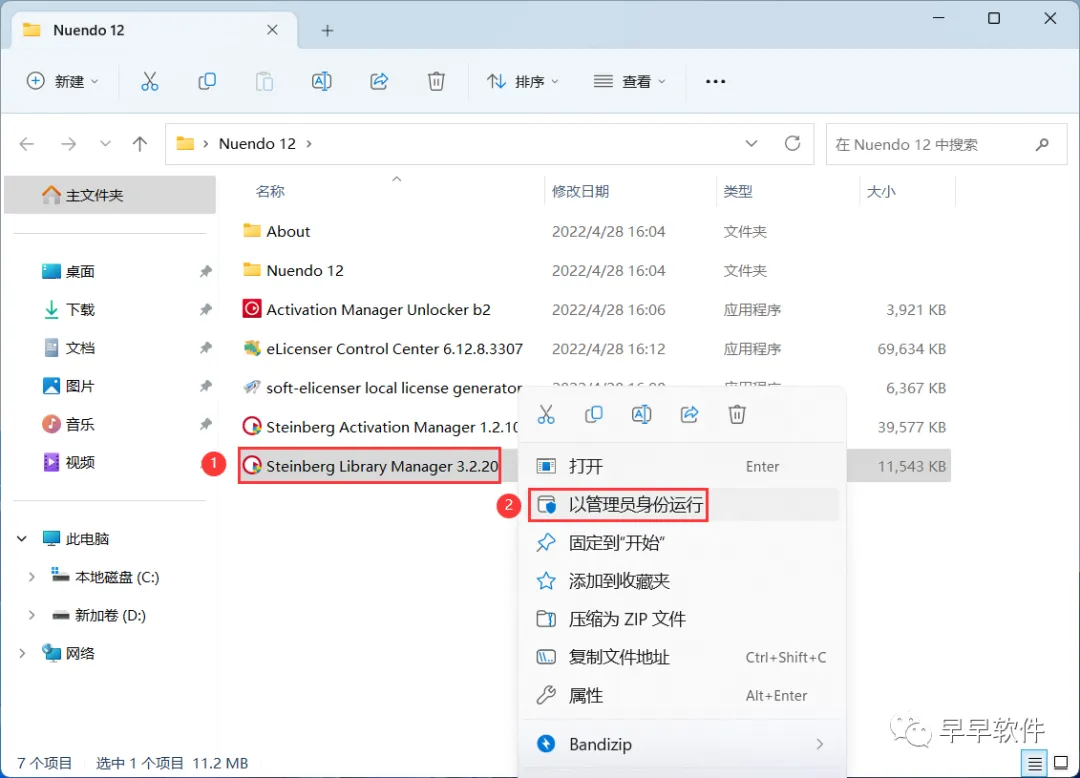Sort by the 类型 column header

point(738,191)
